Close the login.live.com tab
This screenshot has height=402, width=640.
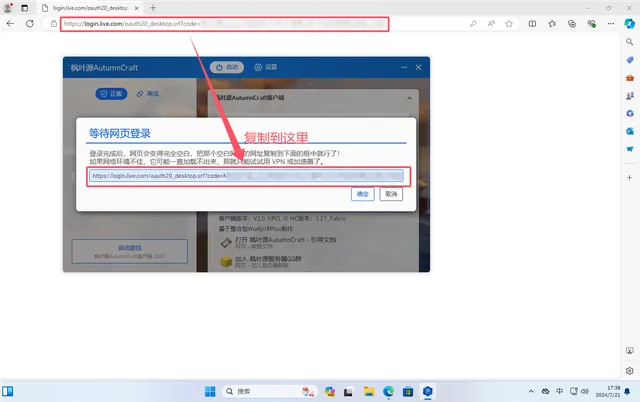click(137, 8)
